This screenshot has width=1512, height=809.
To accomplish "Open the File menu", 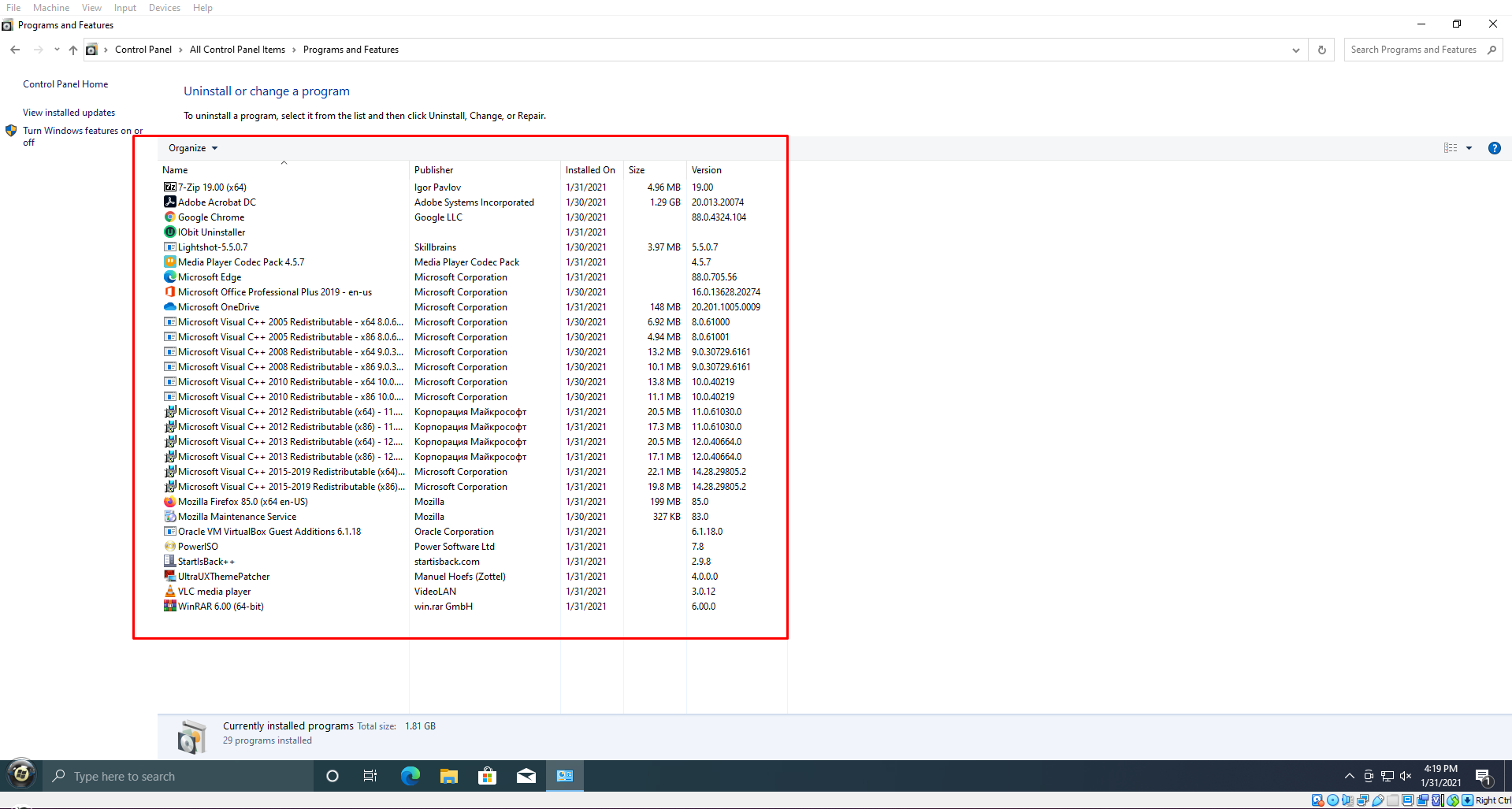I will point(13,8).
